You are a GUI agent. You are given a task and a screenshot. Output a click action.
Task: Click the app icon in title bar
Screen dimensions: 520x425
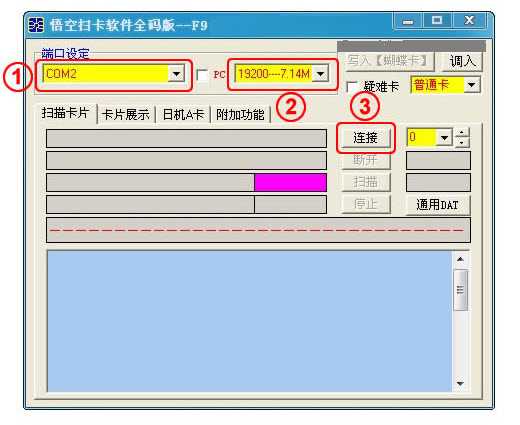(36, 25)
